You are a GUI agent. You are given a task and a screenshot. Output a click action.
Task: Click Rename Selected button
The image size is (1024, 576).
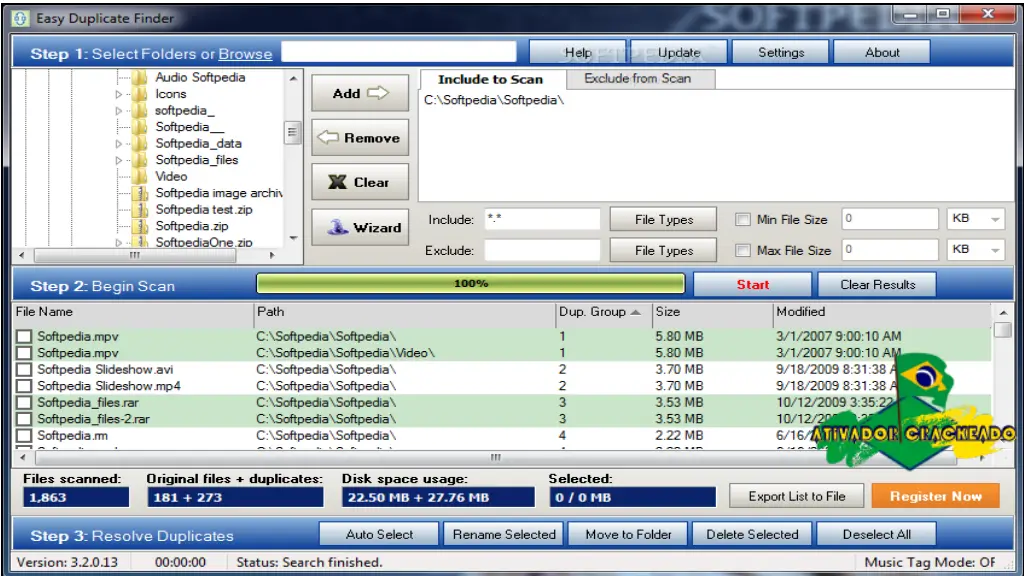(x=504, y=534)
